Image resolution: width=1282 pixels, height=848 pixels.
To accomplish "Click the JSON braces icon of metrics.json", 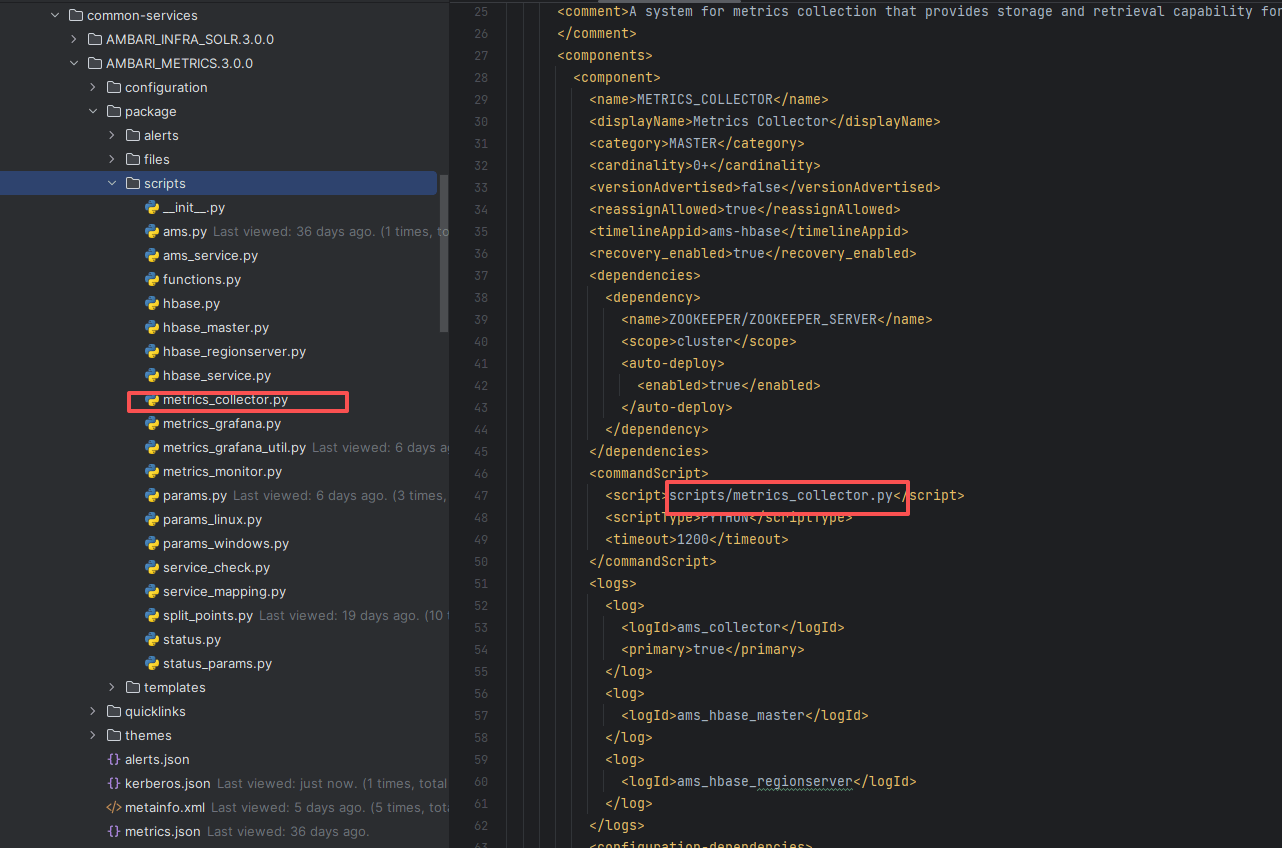I will click(114, 832).
